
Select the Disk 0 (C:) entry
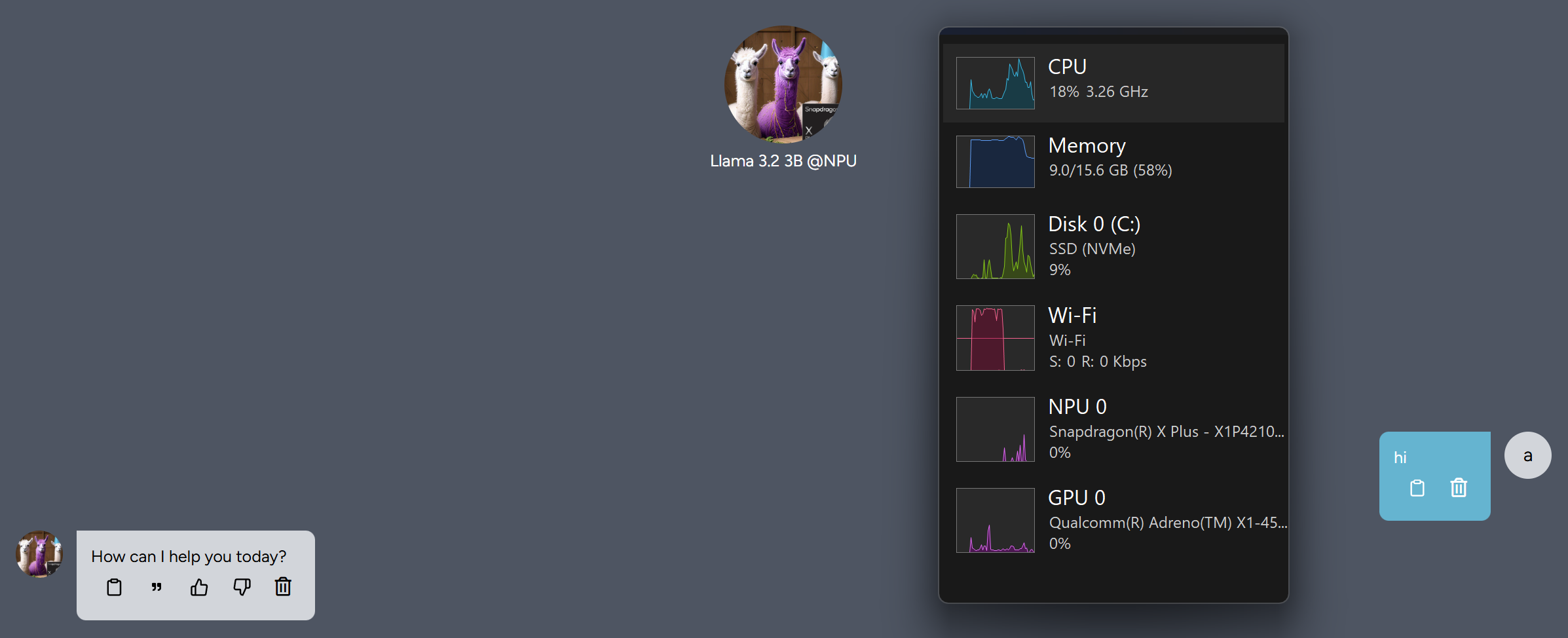coord(1113,247)
